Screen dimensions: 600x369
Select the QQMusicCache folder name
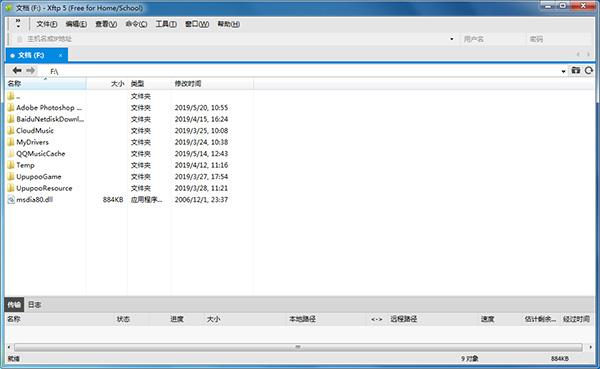click(41, 153)
